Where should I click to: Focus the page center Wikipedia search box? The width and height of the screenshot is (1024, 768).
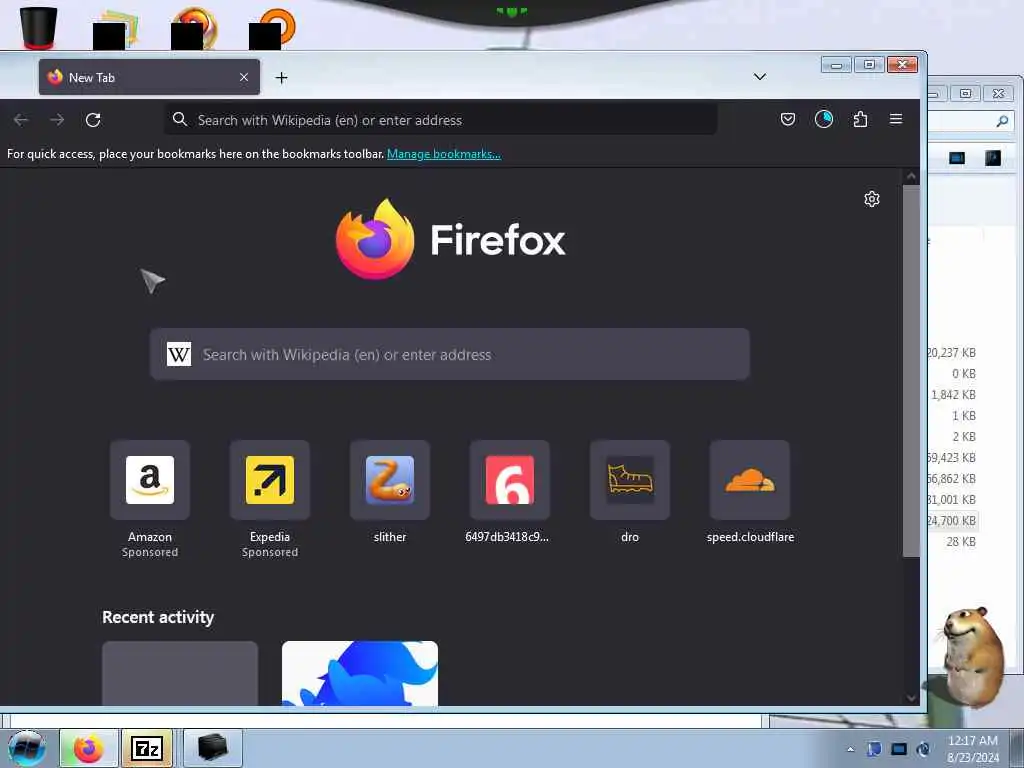coord(450,354)
